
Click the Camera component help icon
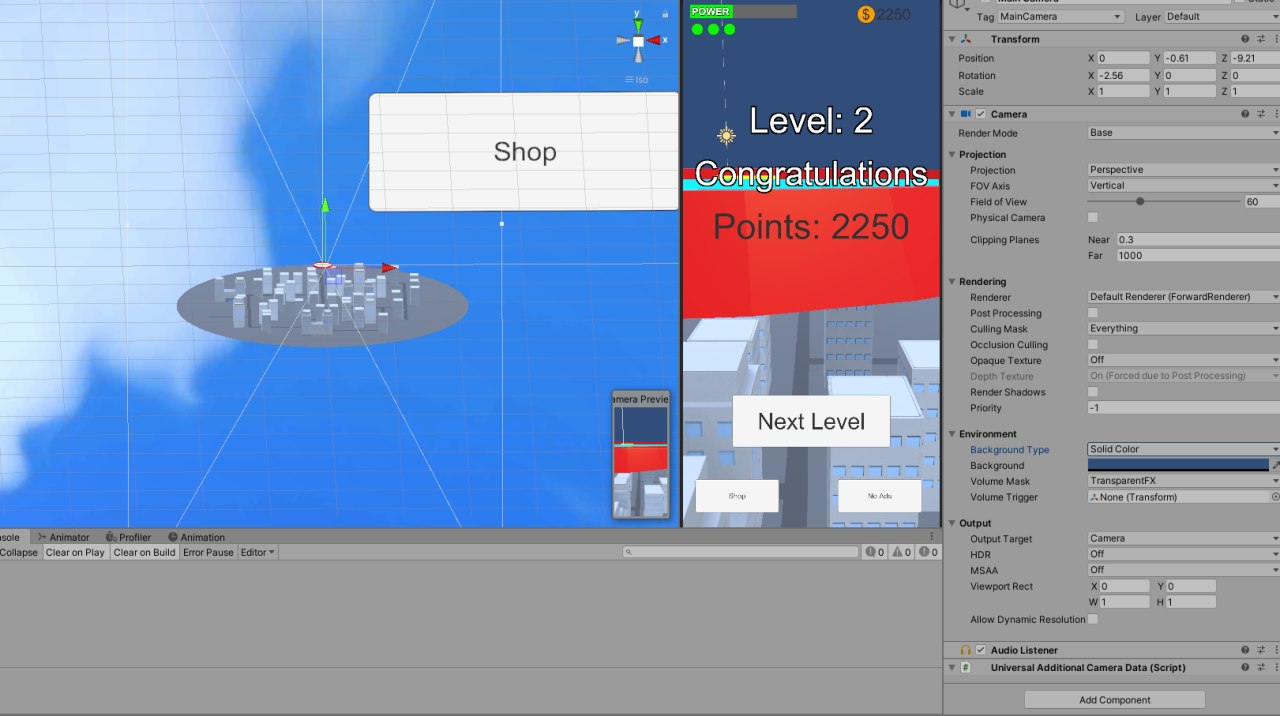coord(1245,114)
